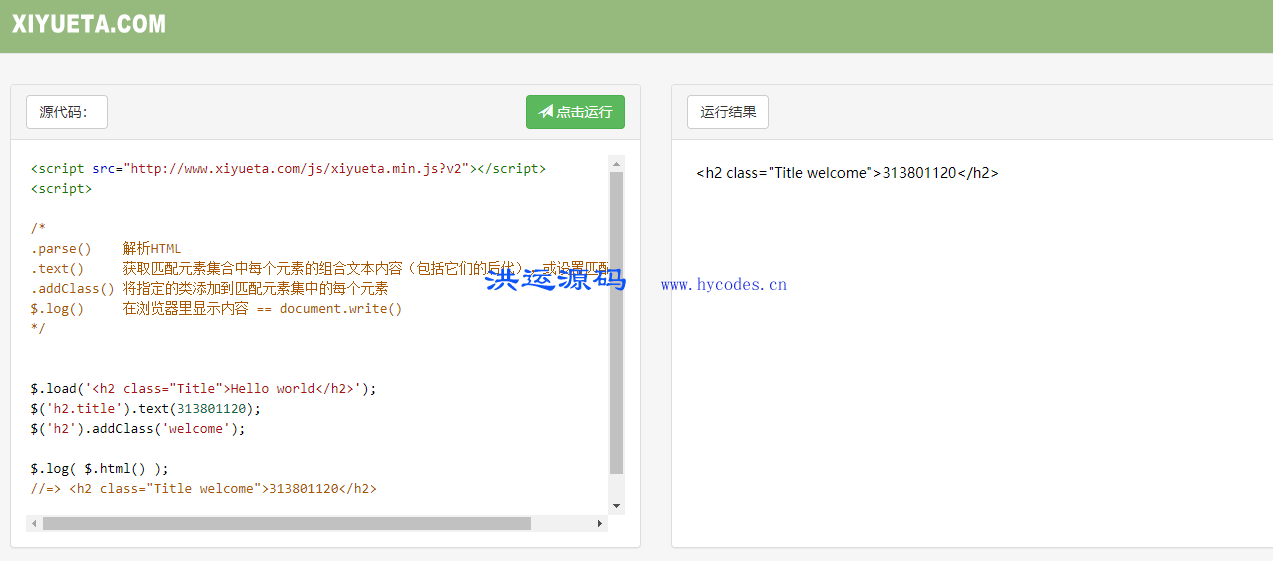
Task: Place cursor on the script src line
Action: pyautogui.click(x=288, y=168)
